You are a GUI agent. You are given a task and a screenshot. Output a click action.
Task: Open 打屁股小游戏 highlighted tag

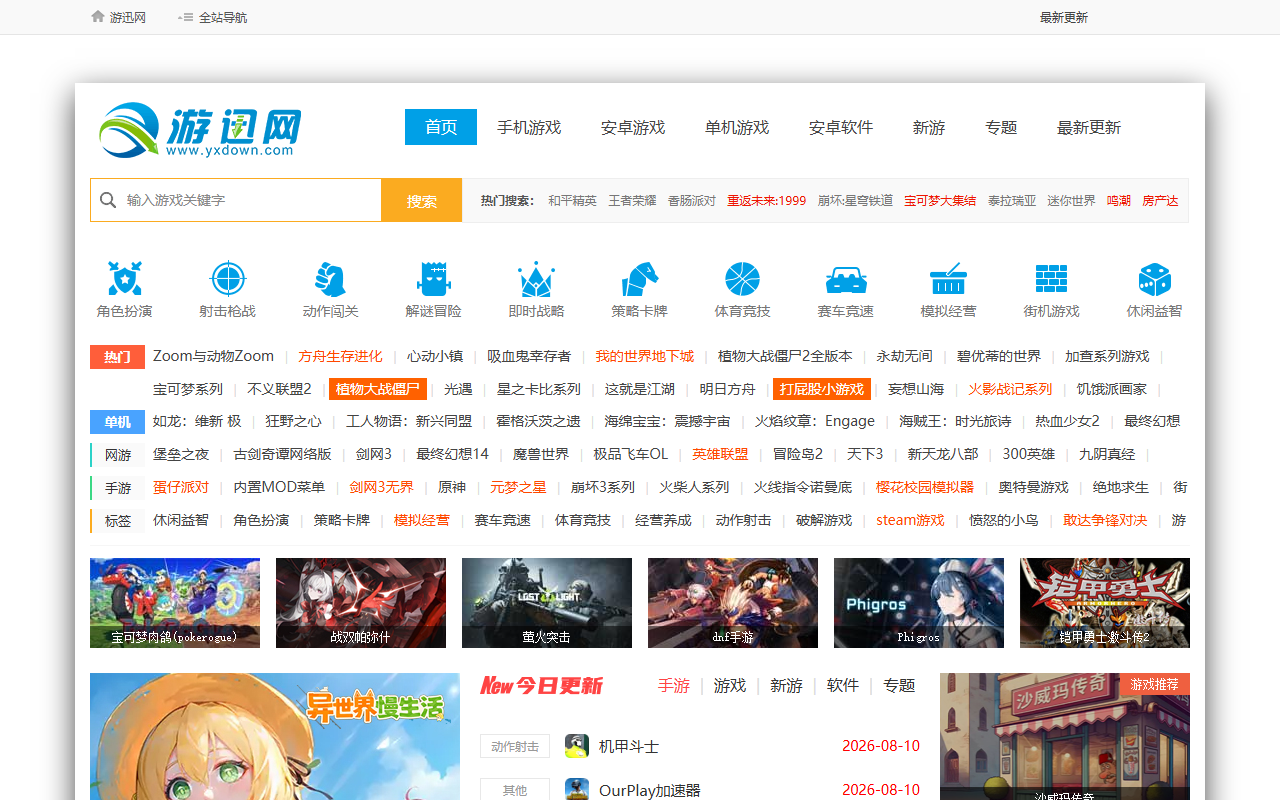822,389
